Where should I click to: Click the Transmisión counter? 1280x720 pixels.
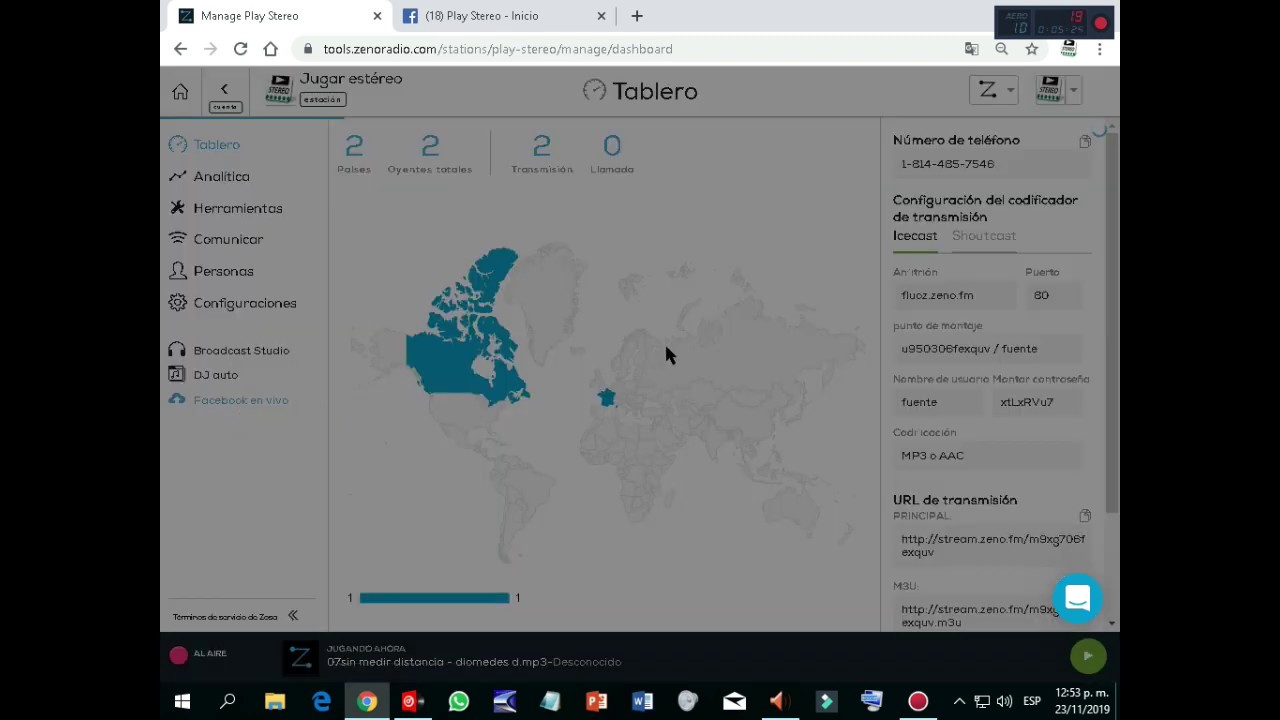click(542, 154)
